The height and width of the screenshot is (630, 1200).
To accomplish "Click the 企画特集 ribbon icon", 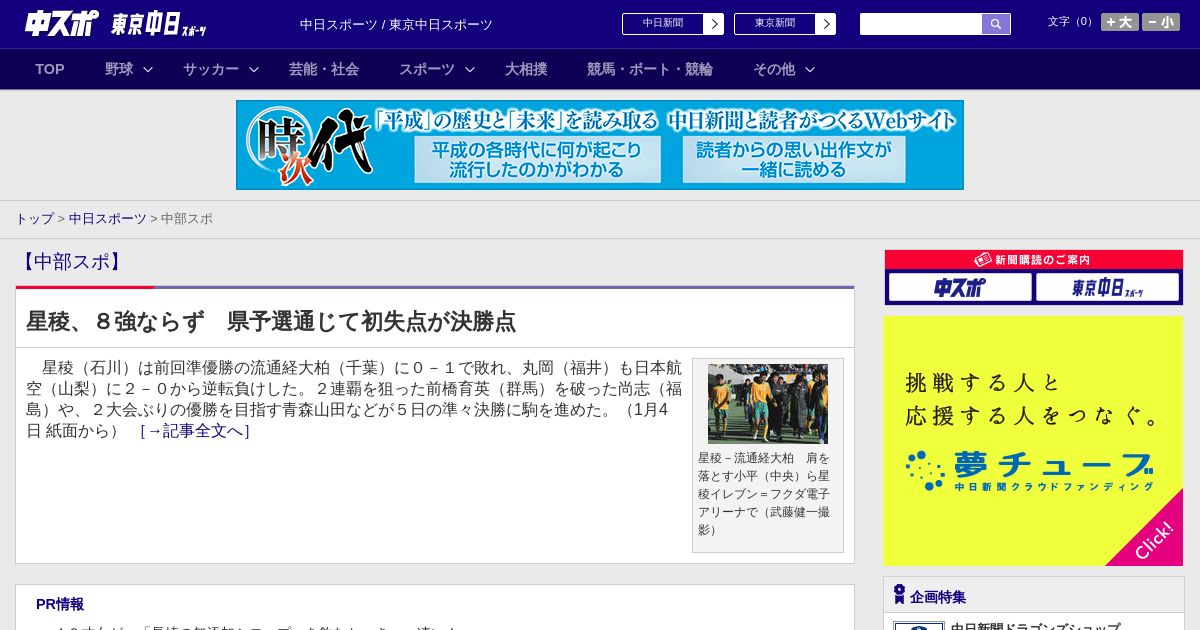I will click(899, 595).
